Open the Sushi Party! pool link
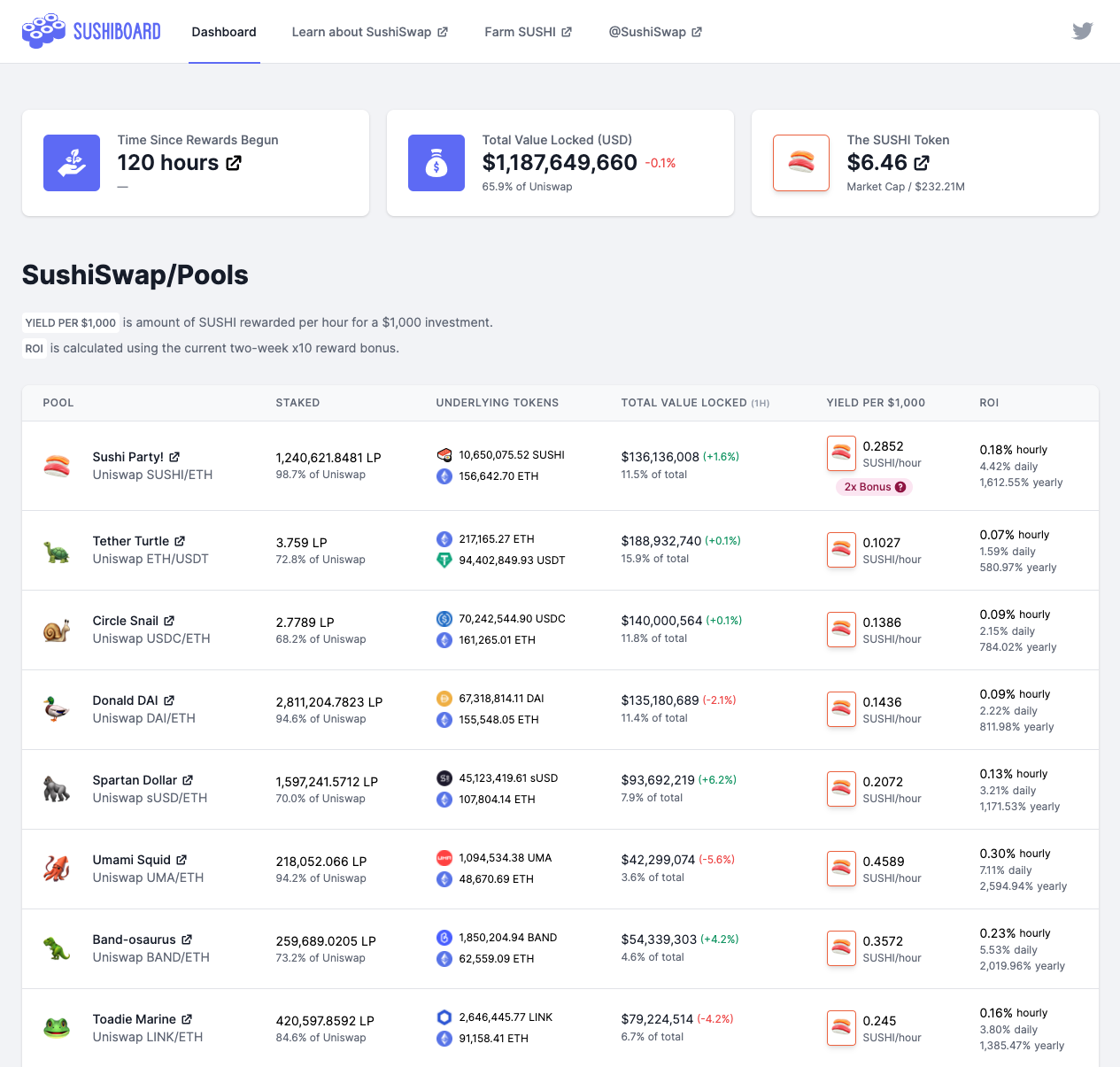This screenshot has height=1067, width=1120. point(136,457)
